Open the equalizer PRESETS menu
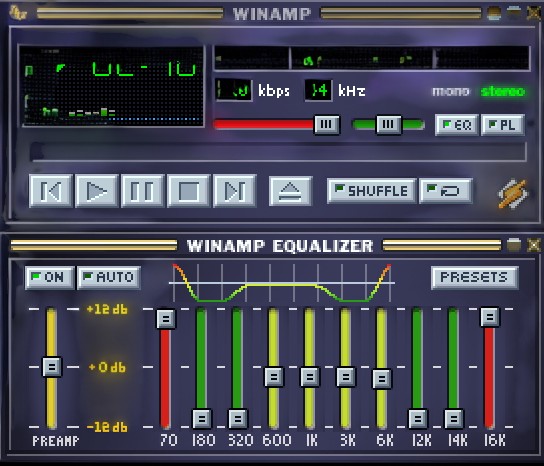Screen dimensions: 544x466 point(475,278)
